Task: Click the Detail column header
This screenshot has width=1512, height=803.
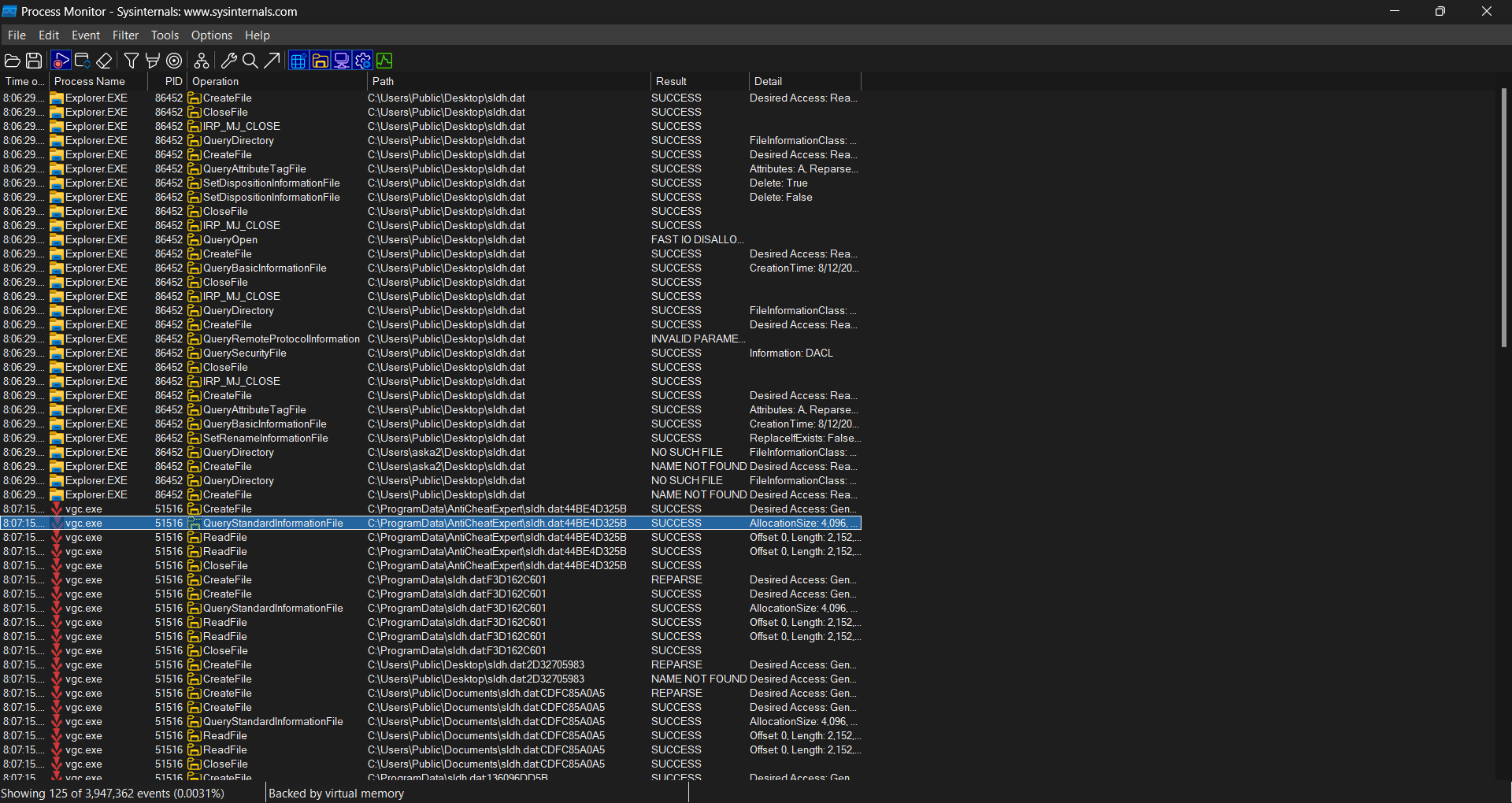Action: pos(805,81)
